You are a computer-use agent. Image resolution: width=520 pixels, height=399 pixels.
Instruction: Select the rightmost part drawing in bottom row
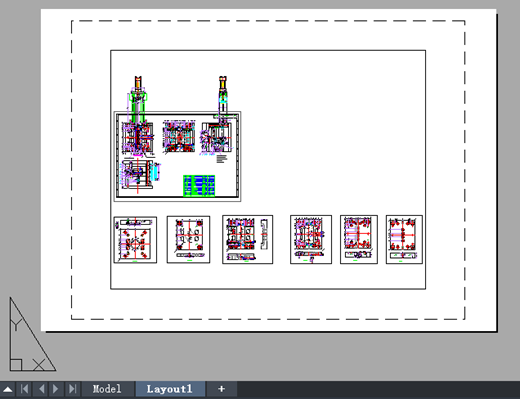404,239
